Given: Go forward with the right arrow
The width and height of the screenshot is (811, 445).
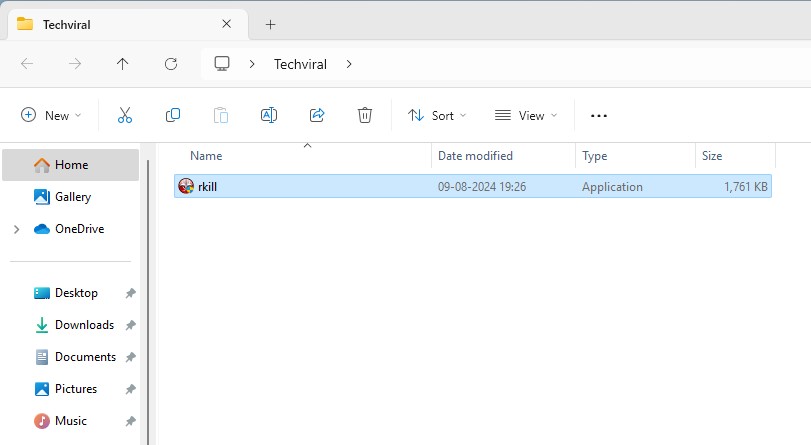Looking at the screenshot, I should [75, 64].
